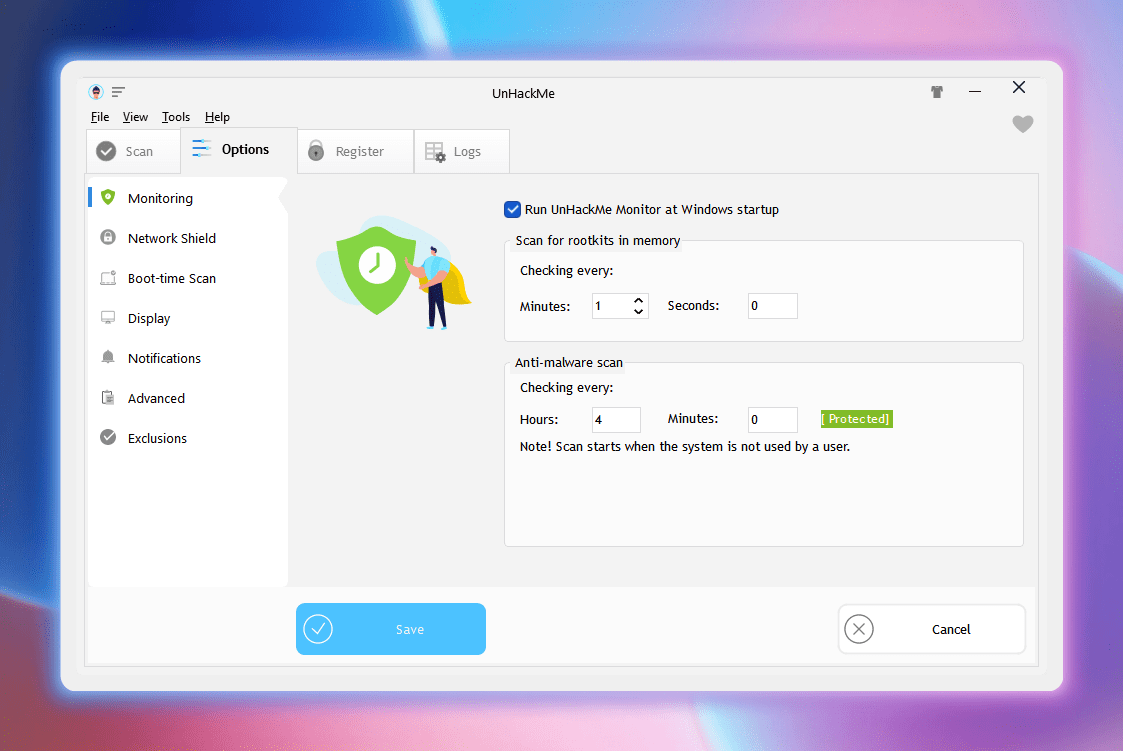Click the checkmark circle on Save button
Image resolution: width=1123 pixels, height=751 pixels.
(x=318, y=629)
